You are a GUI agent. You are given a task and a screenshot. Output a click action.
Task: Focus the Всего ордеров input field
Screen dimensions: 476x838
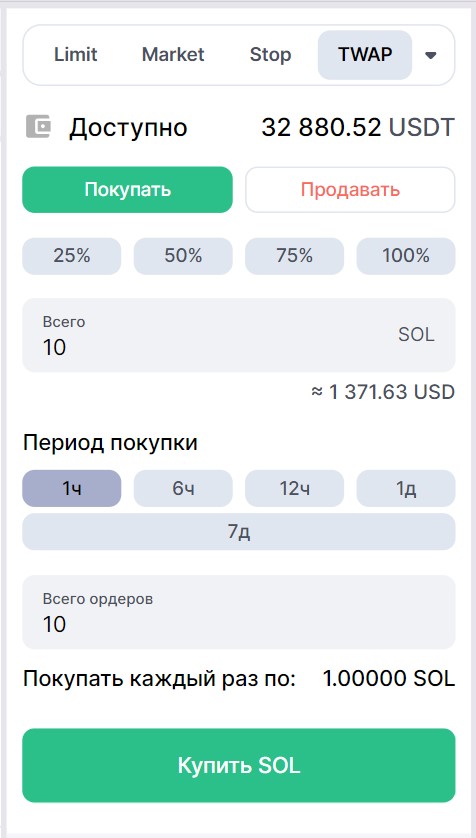coord(239,612)
